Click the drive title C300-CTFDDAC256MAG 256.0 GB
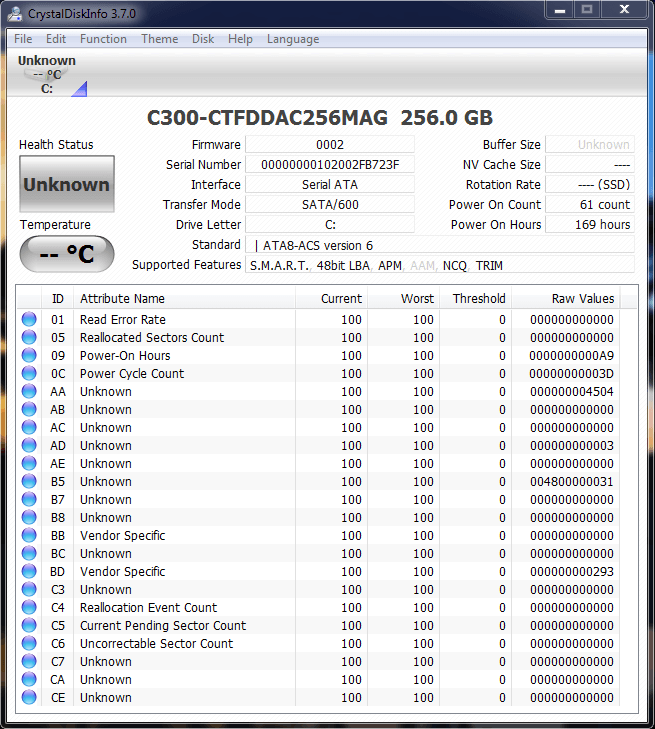The width and height of the screenshot is (655, 729). (320, 118)
